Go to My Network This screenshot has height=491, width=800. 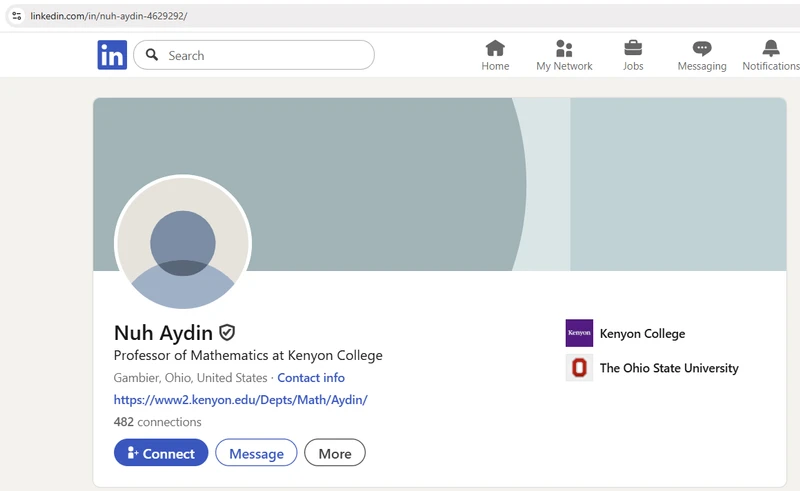click(x=564, y=49)
